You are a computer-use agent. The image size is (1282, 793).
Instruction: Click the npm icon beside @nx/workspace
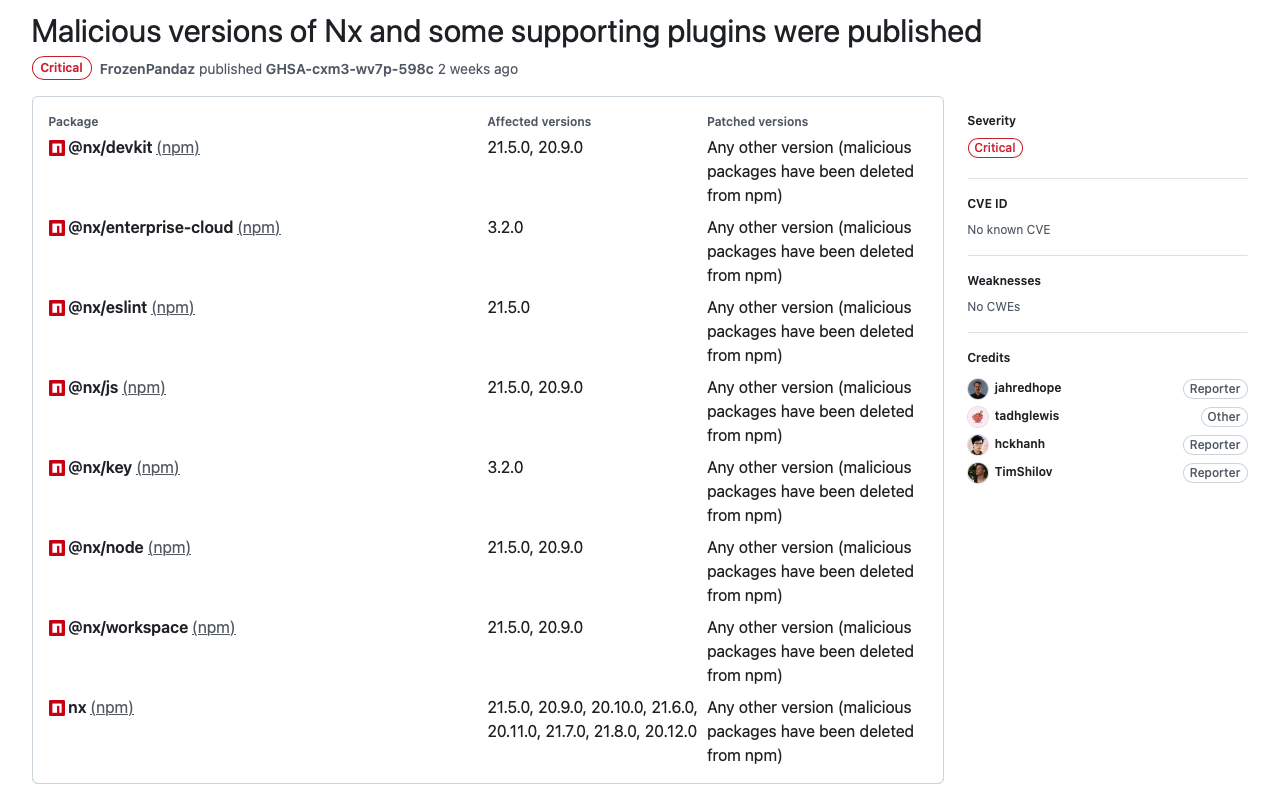click(57, 628)
